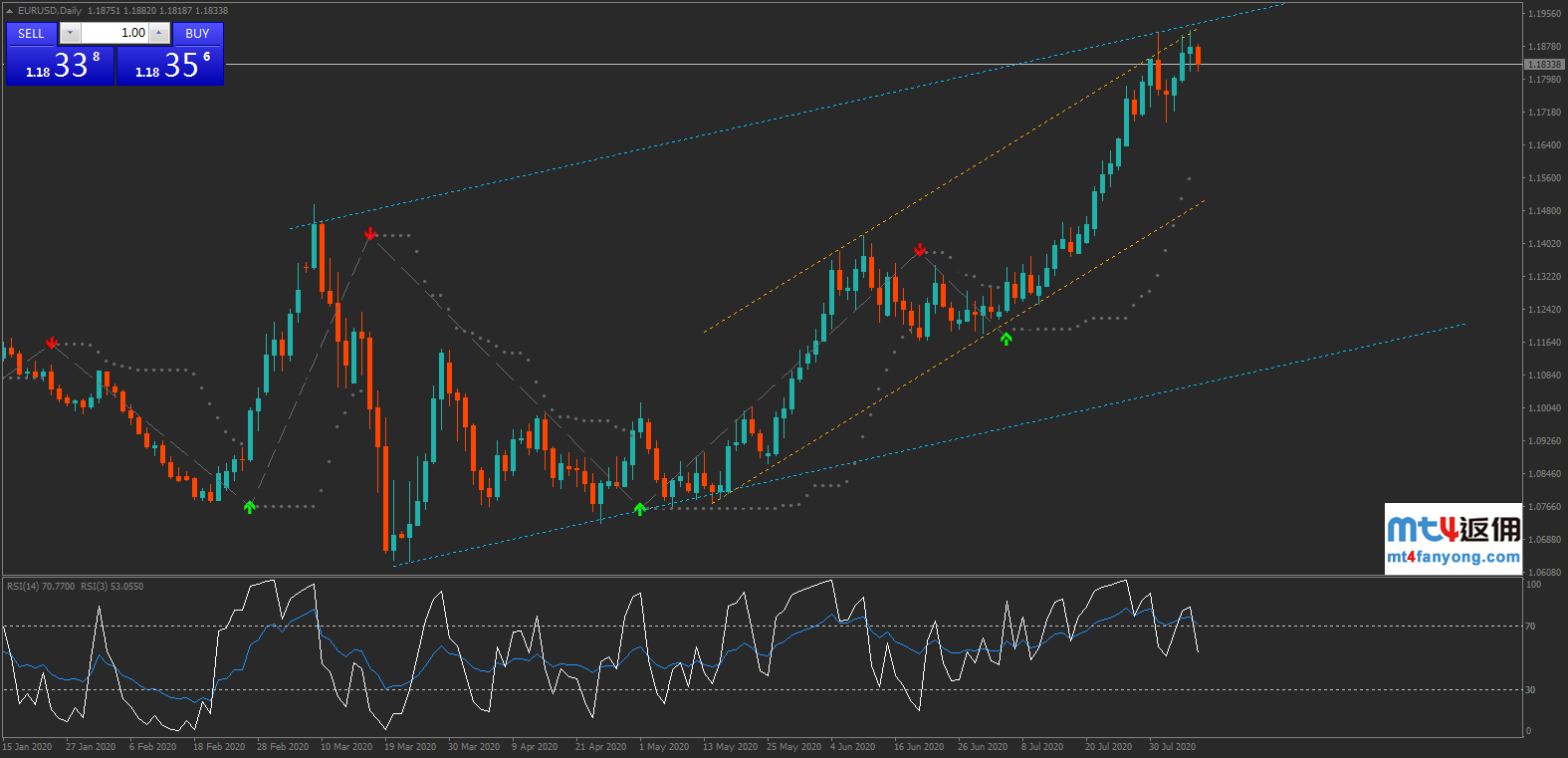Image resolution: width=1568 pixels, height=758 pixels.
Task: Click the mt4 logo watermark
Action: click(1453, 529)
